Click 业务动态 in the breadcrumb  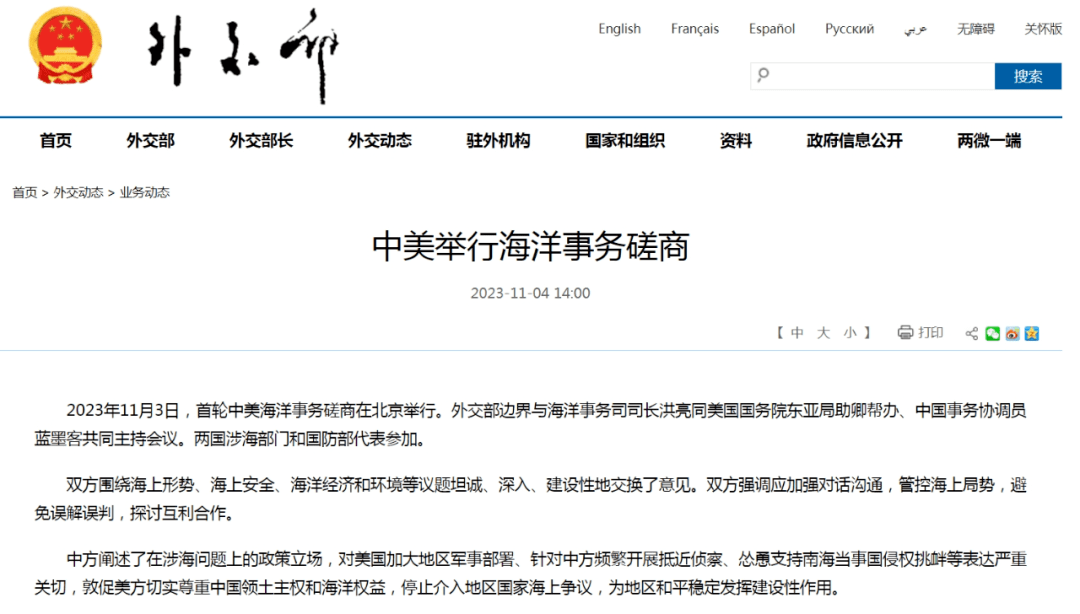(x=145, y=192)
